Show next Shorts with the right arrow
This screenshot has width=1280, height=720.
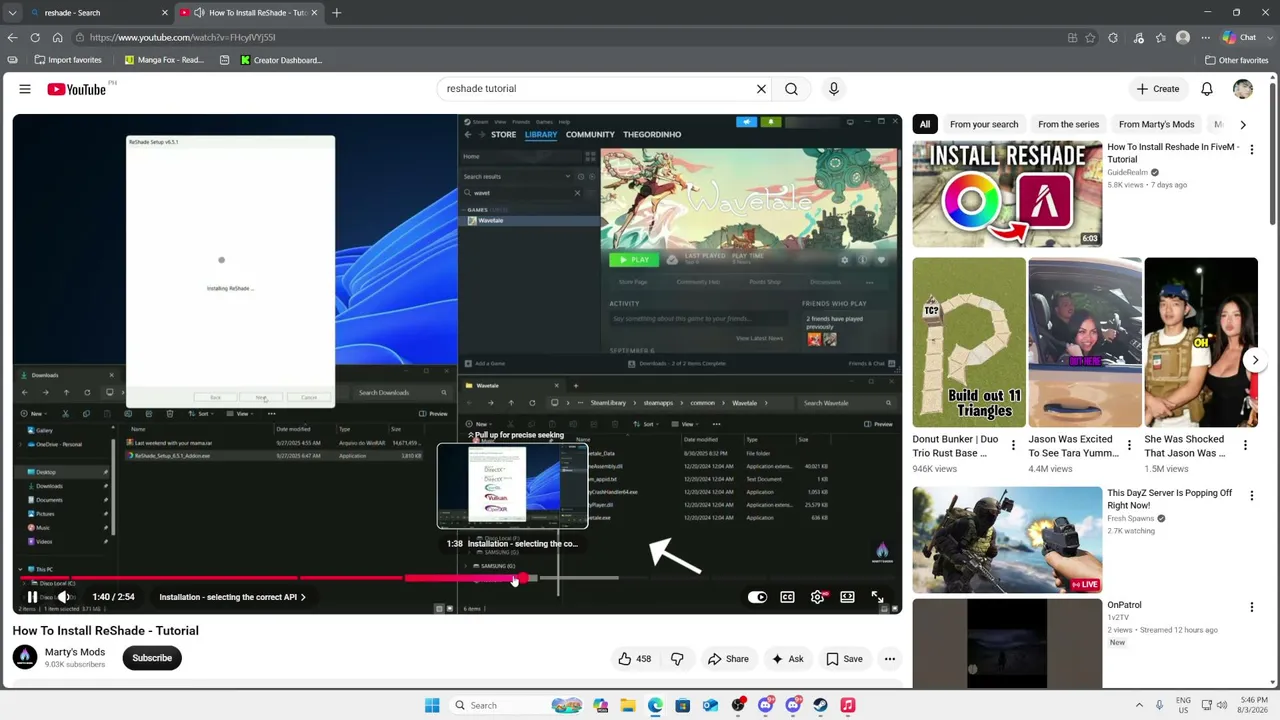1255,360
